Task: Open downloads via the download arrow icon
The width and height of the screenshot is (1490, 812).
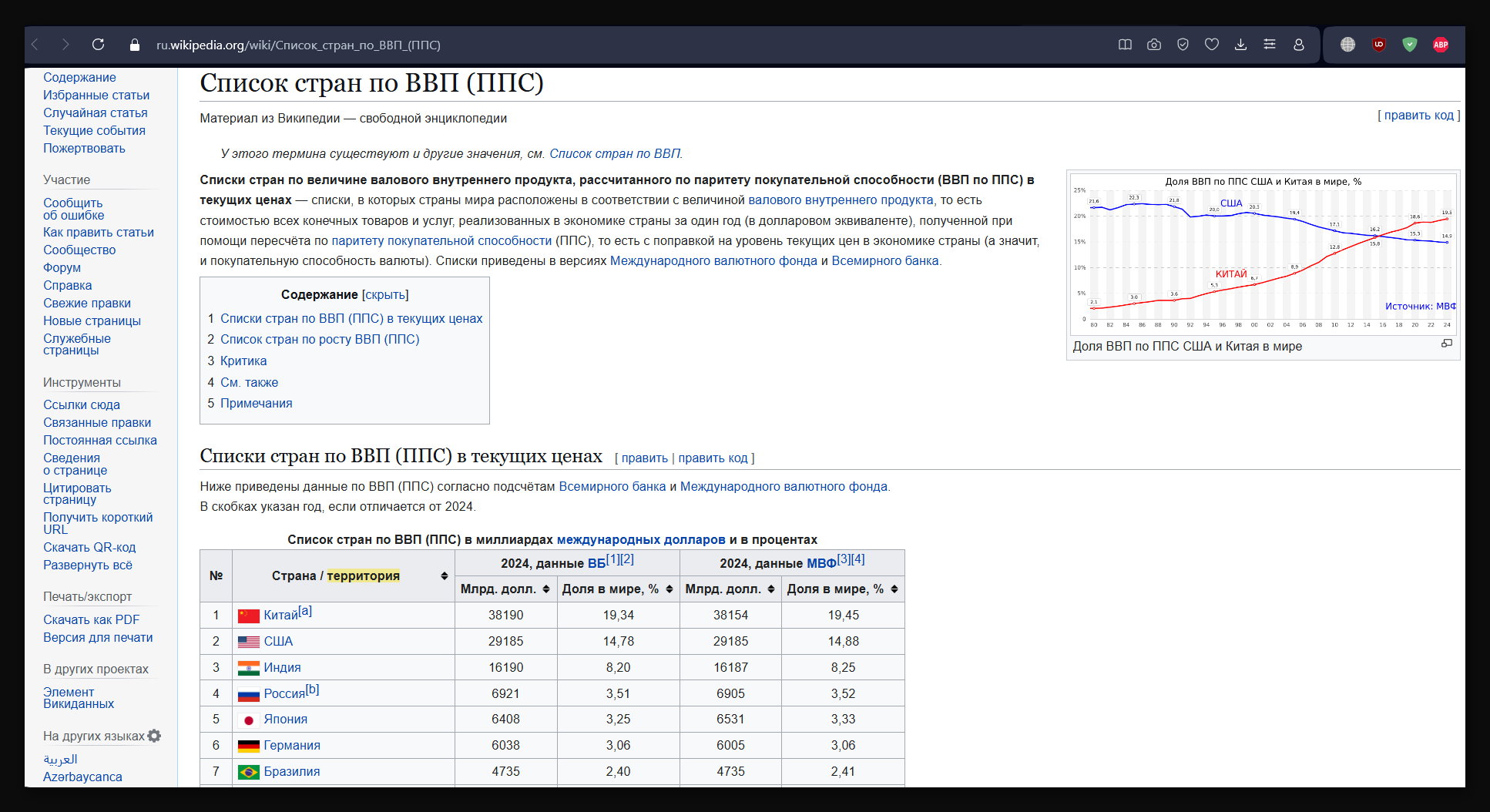Action: click(1240, 45)
